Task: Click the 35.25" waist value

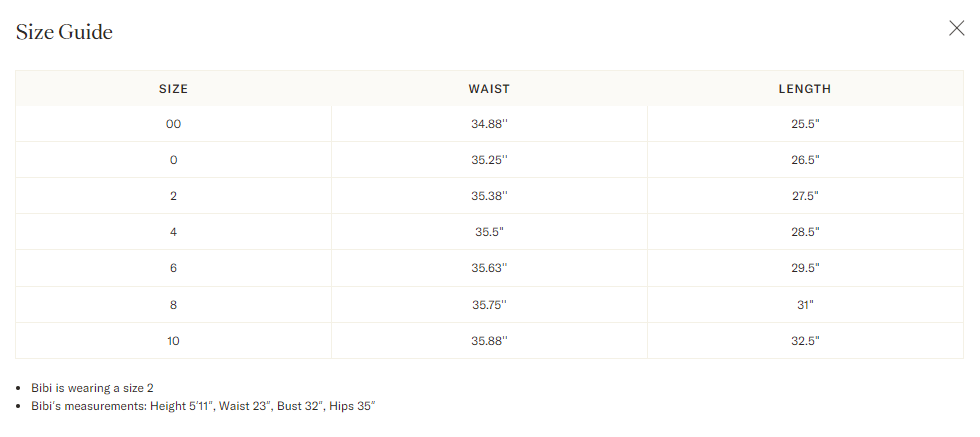Action: tap(489, 160)
